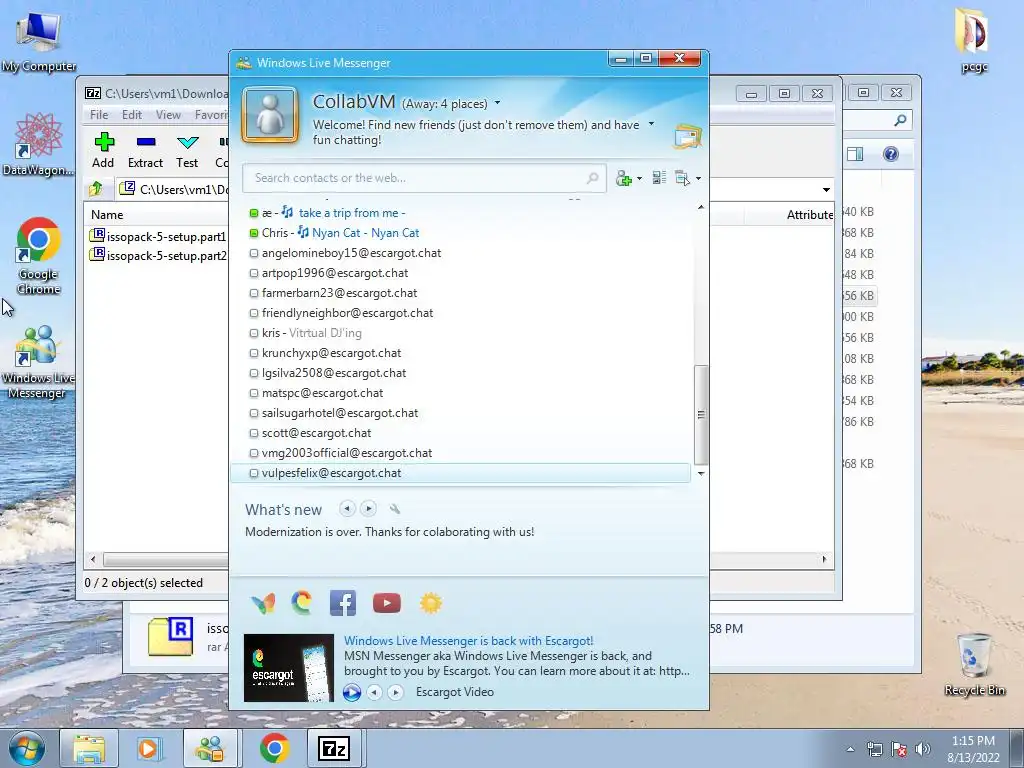1024x768 pixels.
Task: Expand the personal message dropdown arrow
Action: point(651,124)
